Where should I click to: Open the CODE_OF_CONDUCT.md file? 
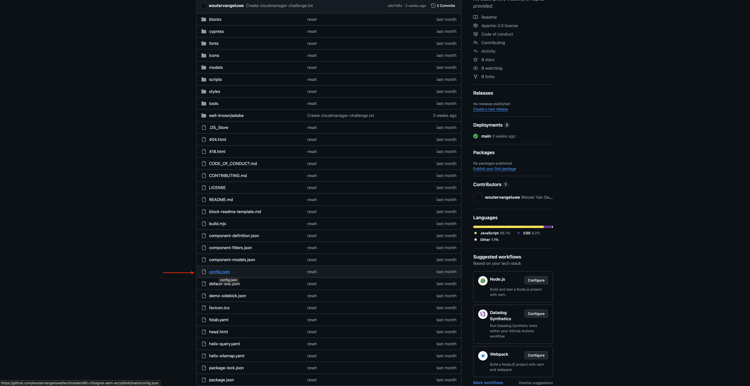pyautogui.click(x=233, y=164)
